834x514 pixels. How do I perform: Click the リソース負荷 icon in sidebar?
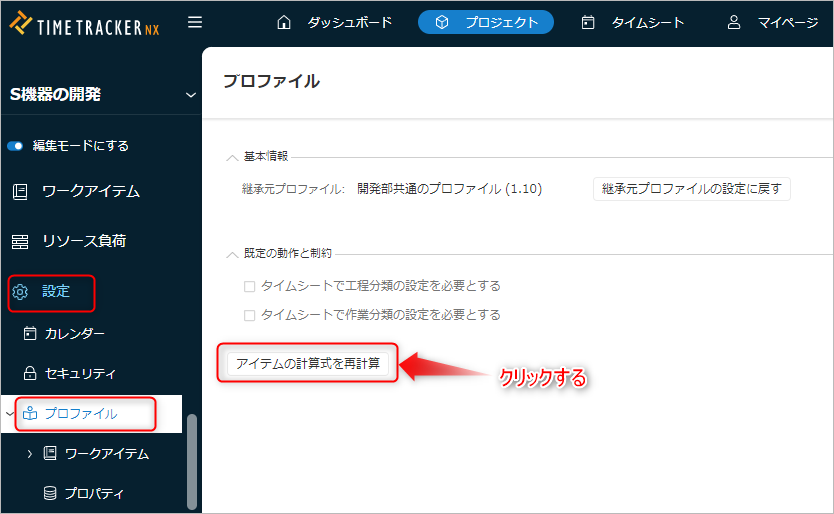pyautogui.click(x=20, y=242)
